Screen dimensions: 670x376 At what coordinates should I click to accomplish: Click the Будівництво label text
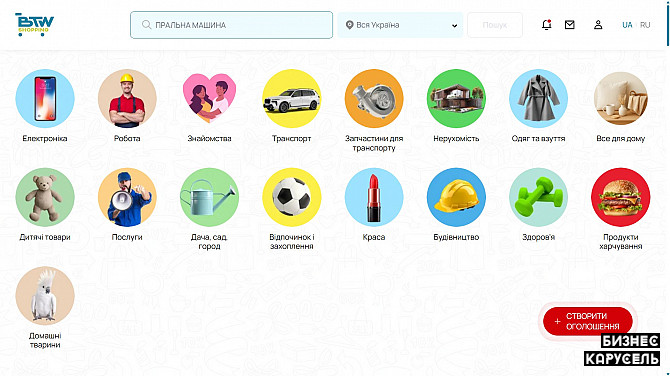tap(456, 237)
